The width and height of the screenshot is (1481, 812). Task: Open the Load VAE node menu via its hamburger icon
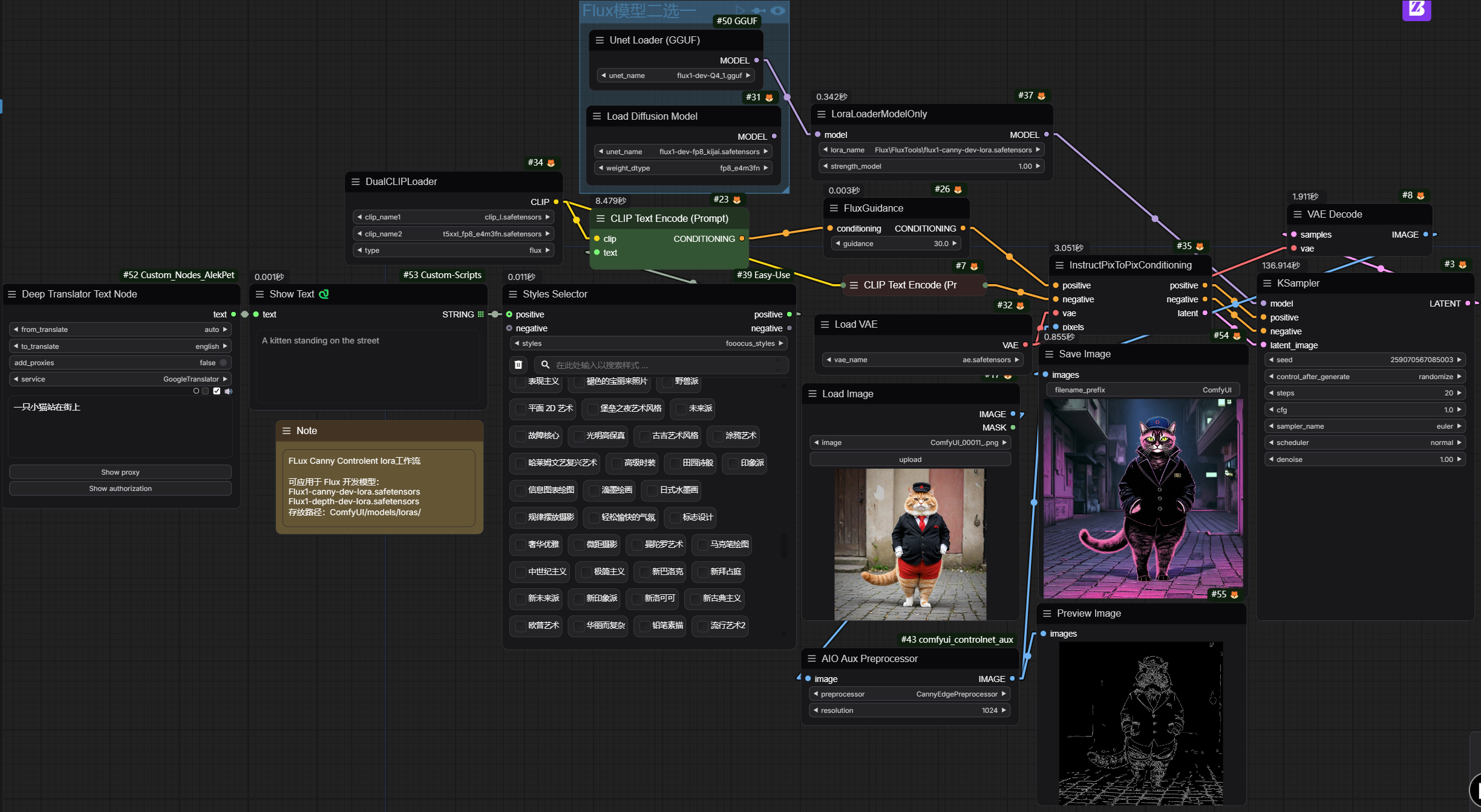coord(824,324)
